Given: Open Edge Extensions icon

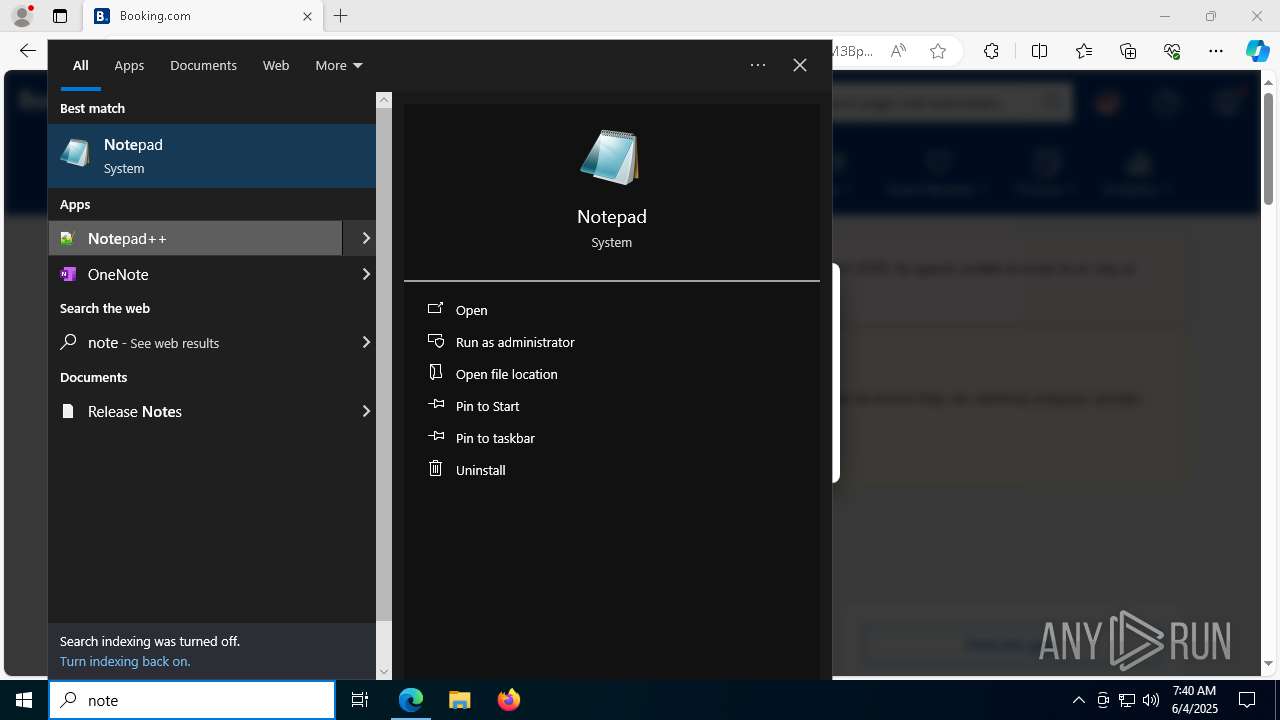Looking at the screenshot, I should click(991, 51).
